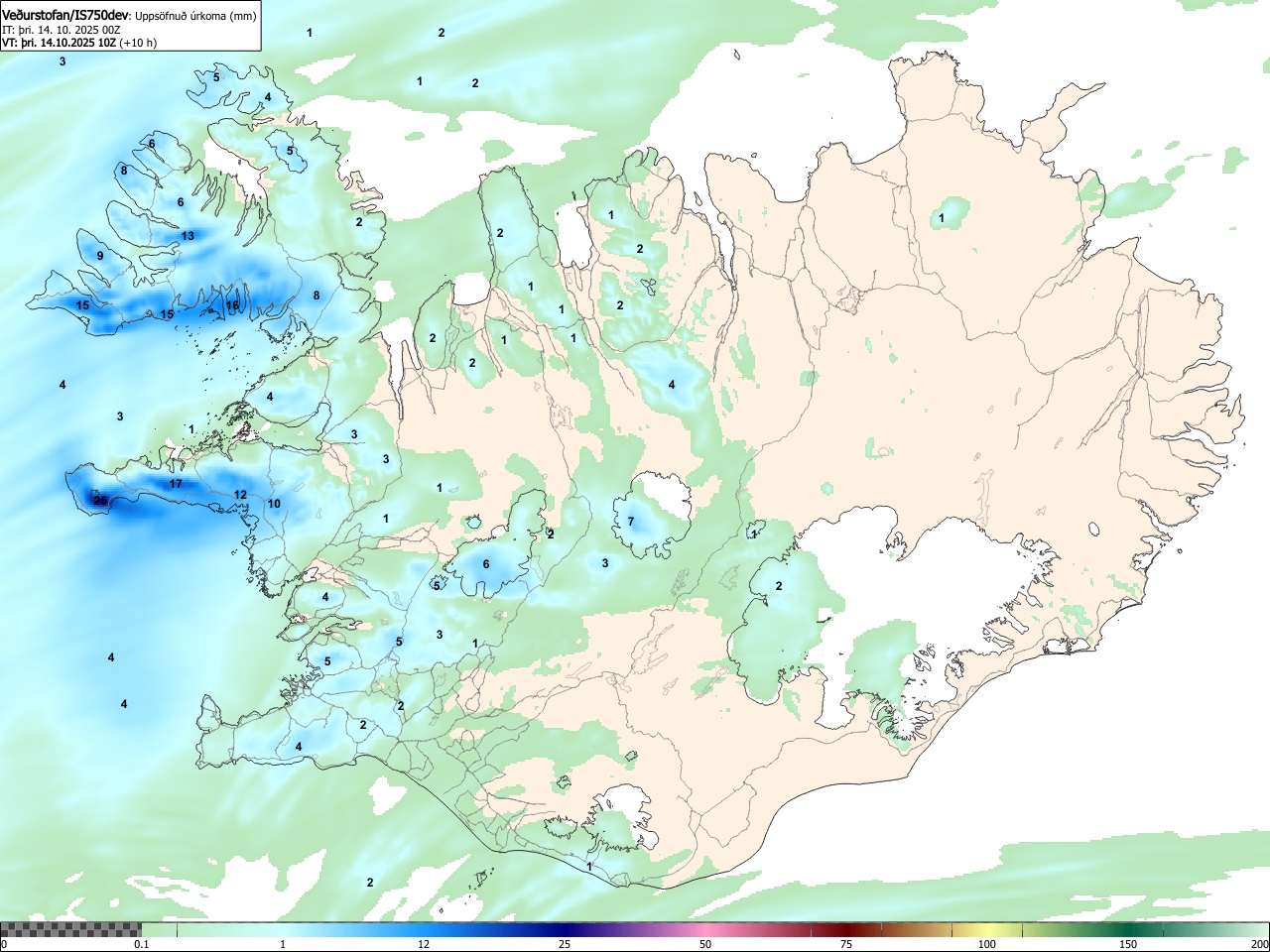Click the 7 mm value on the glacier

(631, 522)
